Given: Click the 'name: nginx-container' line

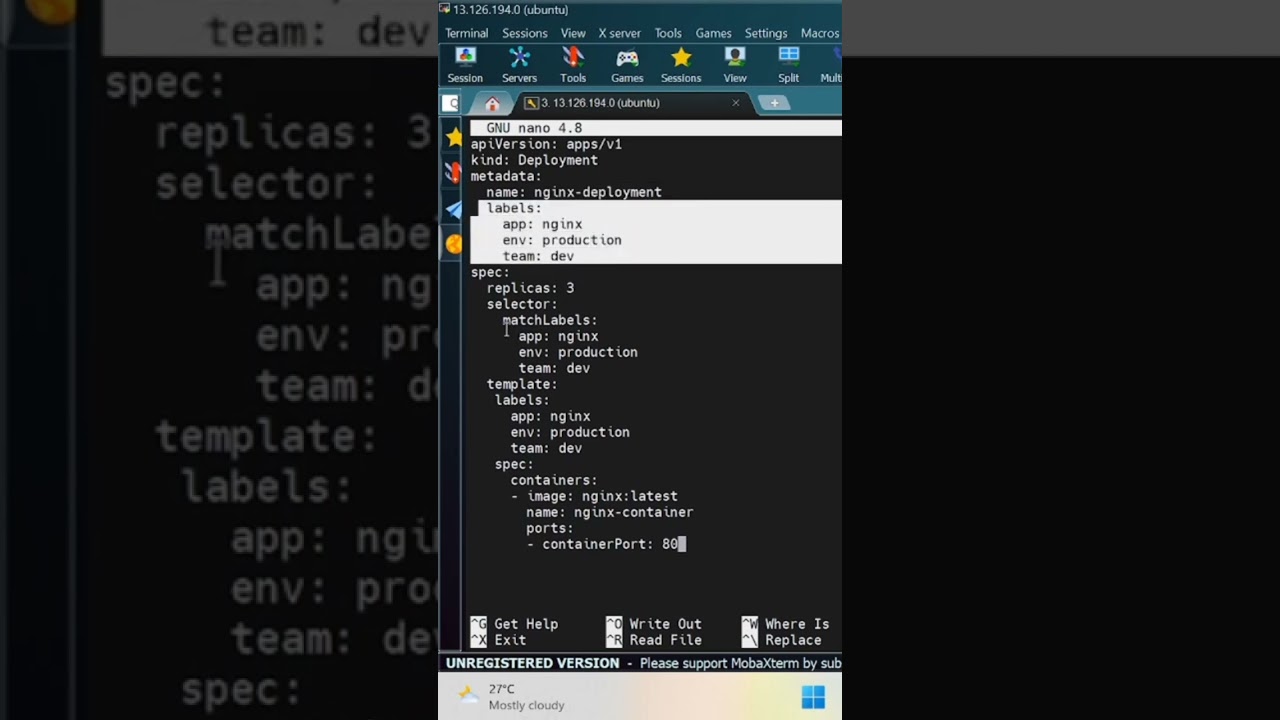Looking at the screenshot, I should click(x=610, y=512).
